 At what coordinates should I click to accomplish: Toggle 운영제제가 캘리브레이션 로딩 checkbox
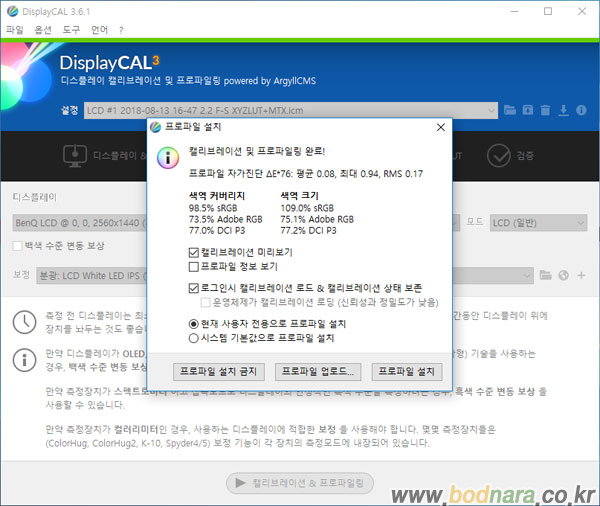click(x=205, y=303)
